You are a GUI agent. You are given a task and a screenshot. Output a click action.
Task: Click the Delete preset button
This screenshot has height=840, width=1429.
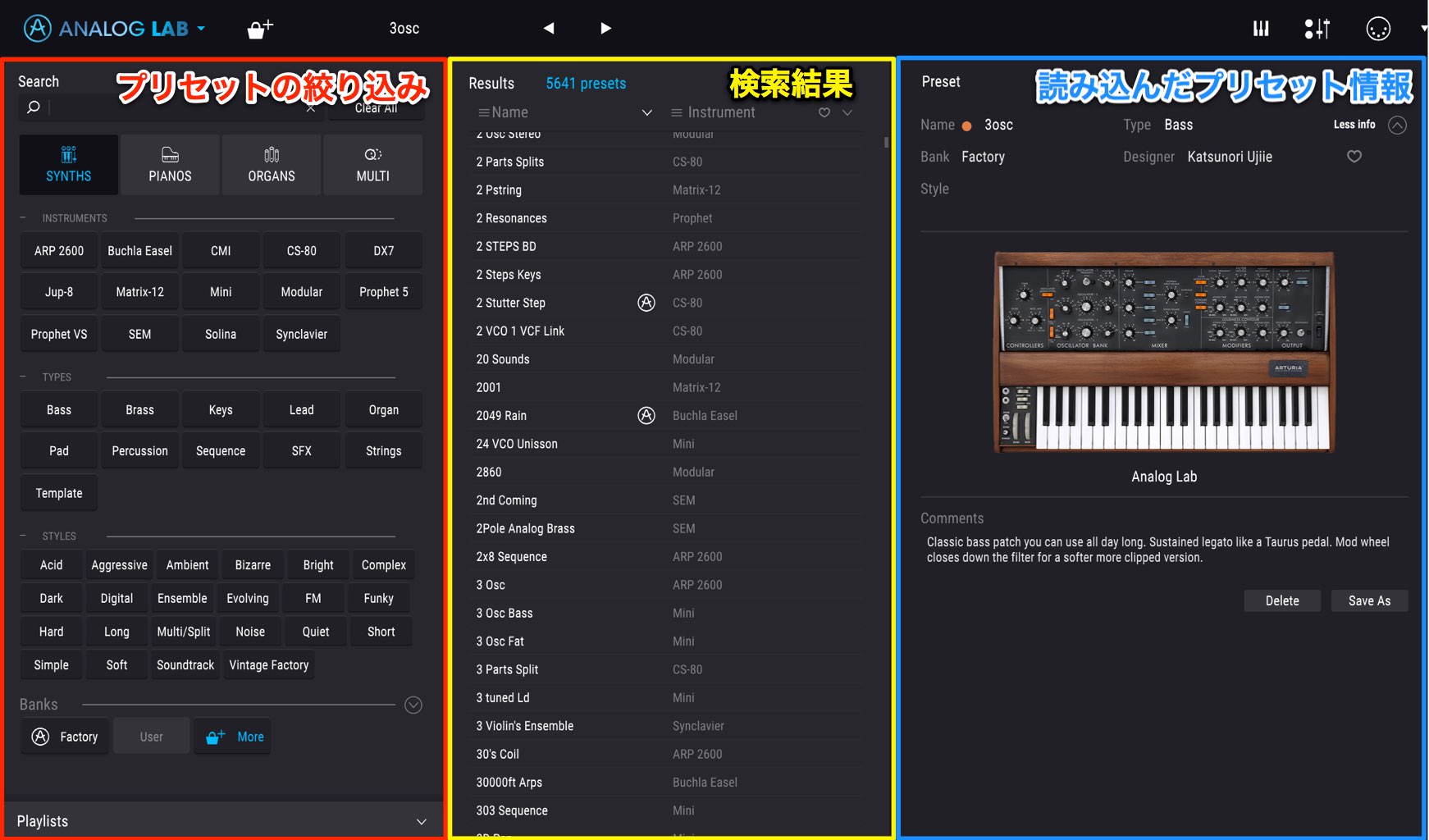pos(1282,600)
